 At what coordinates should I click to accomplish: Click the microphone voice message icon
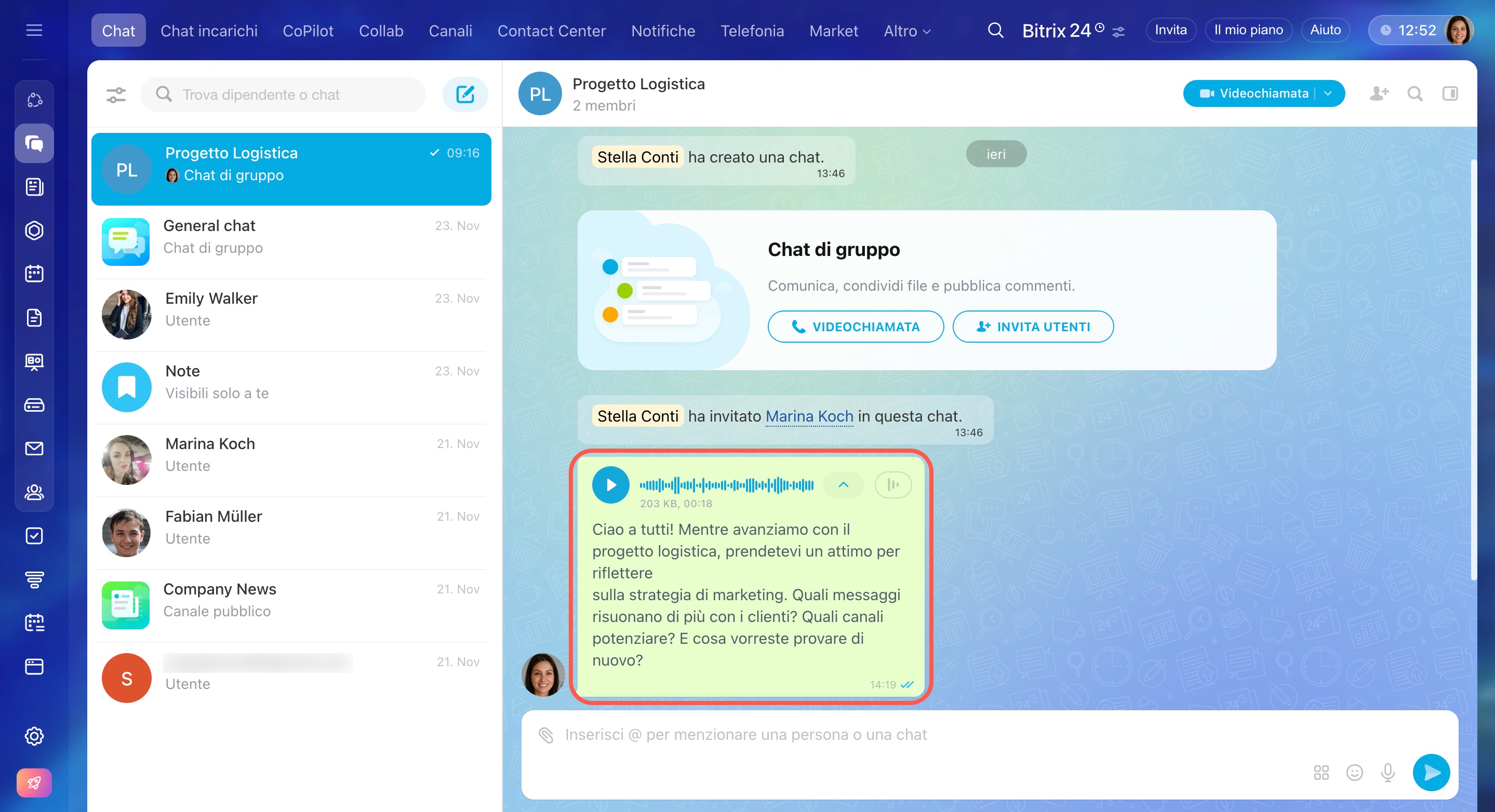point(1387,773)
